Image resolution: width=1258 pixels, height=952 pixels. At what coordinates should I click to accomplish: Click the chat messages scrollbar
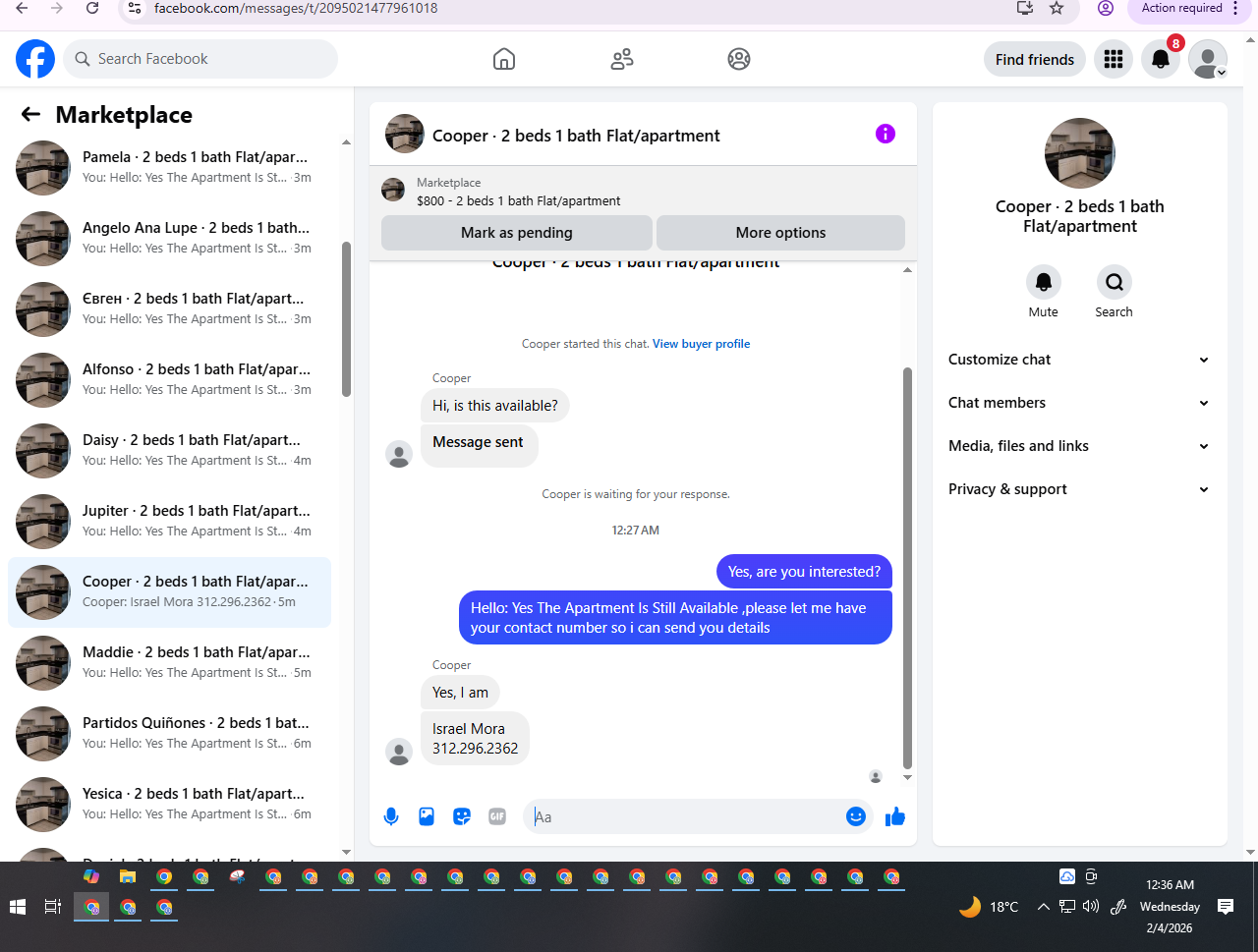click(x=907, y=568)
